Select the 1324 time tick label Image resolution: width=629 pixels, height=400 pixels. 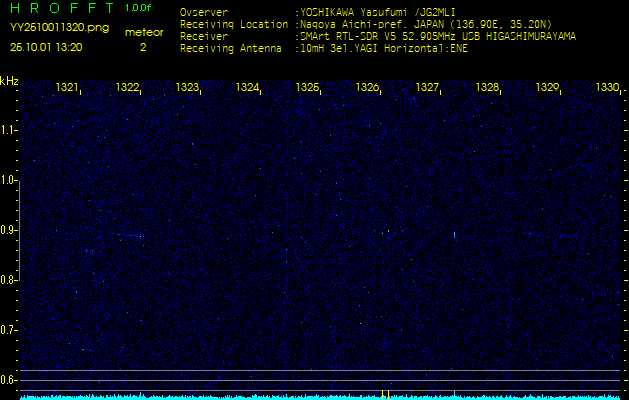(248, 88)
